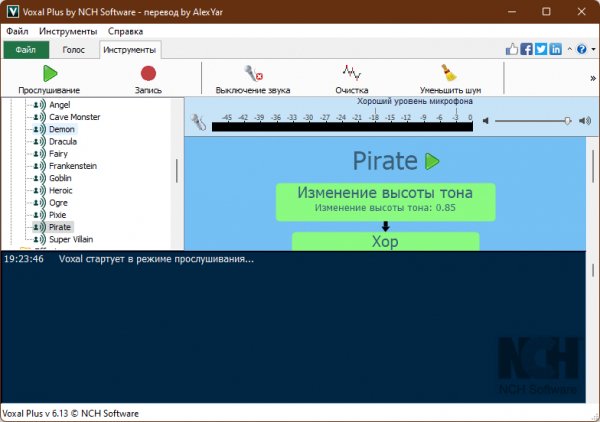
Task: Select the Cave Monster voice
Action: point(75,117)
